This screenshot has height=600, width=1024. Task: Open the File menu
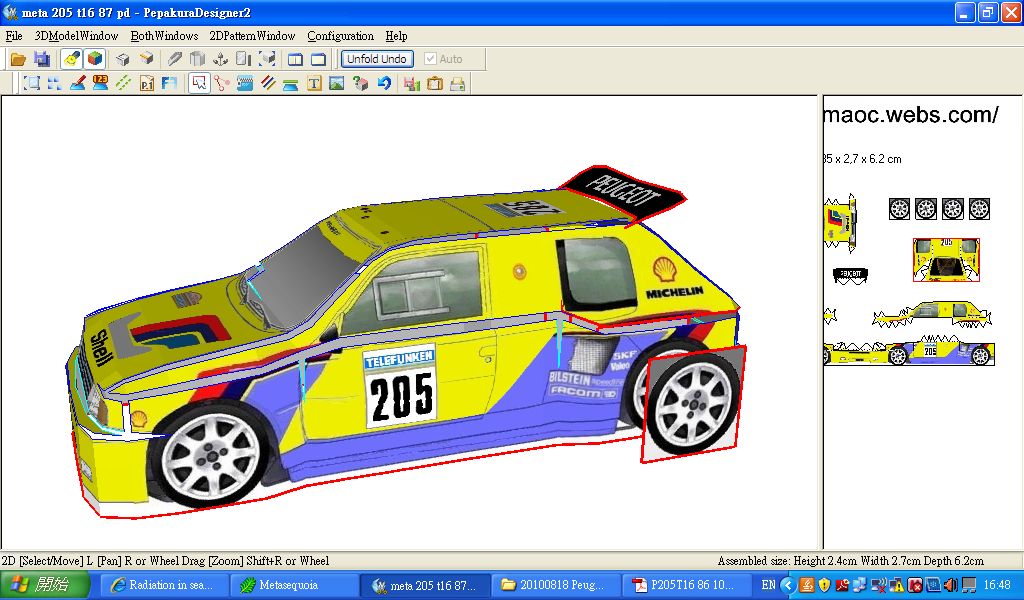pos(14,36)
